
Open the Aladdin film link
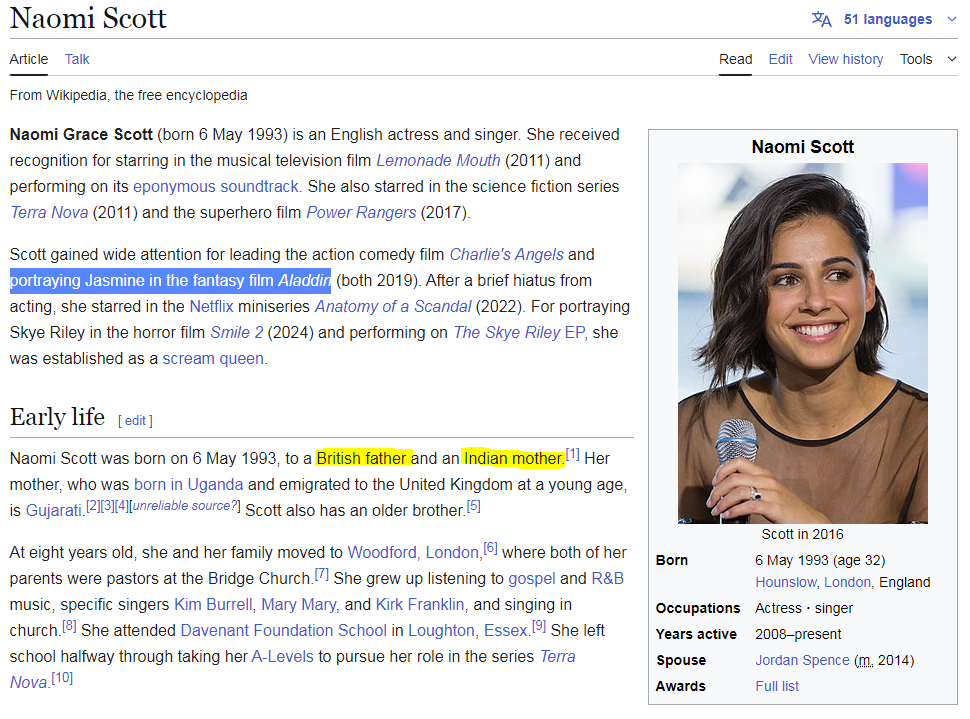[304, 280]
